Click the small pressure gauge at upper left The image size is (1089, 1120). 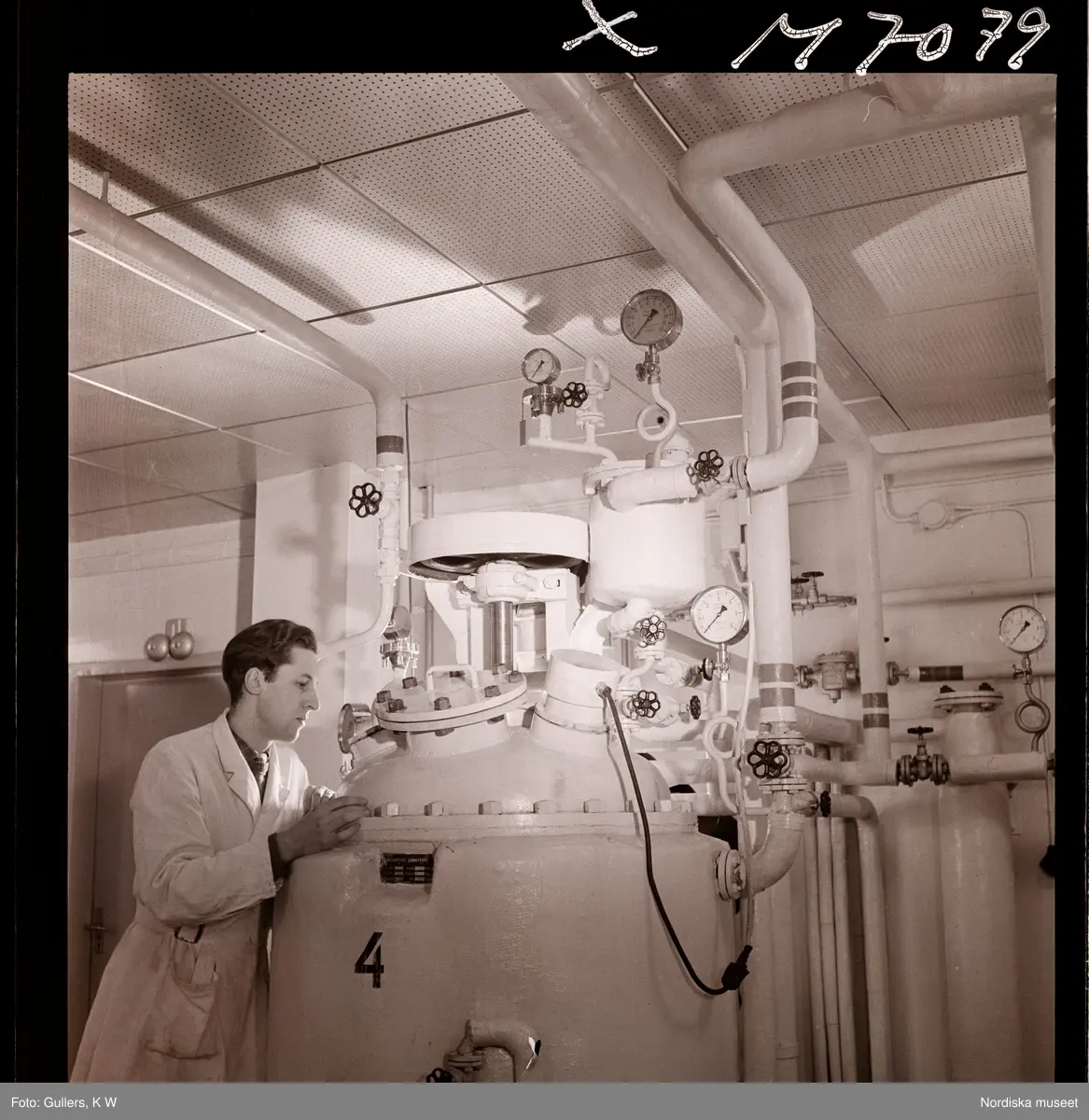point(538,365)
